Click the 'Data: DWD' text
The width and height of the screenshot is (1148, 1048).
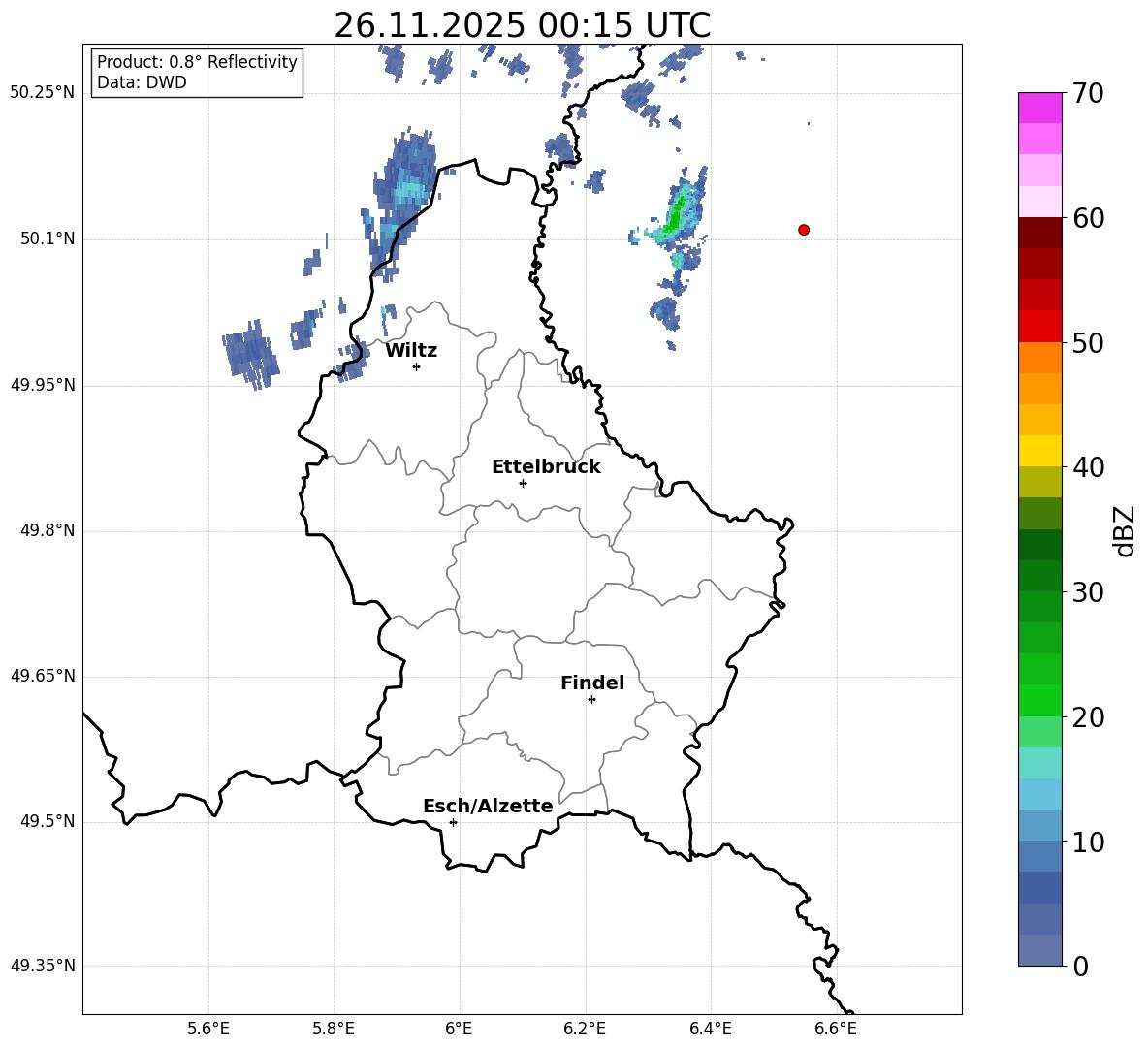click(142, 82)
